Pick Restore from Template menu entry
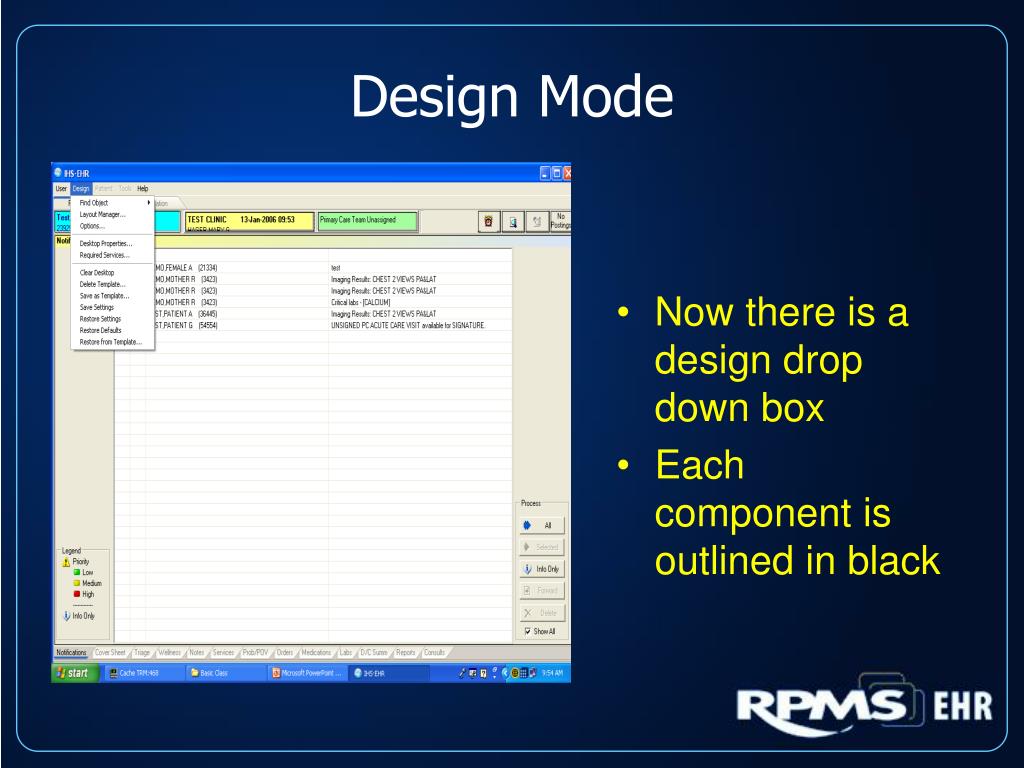1024x768 pixels. tap(110, 342)
